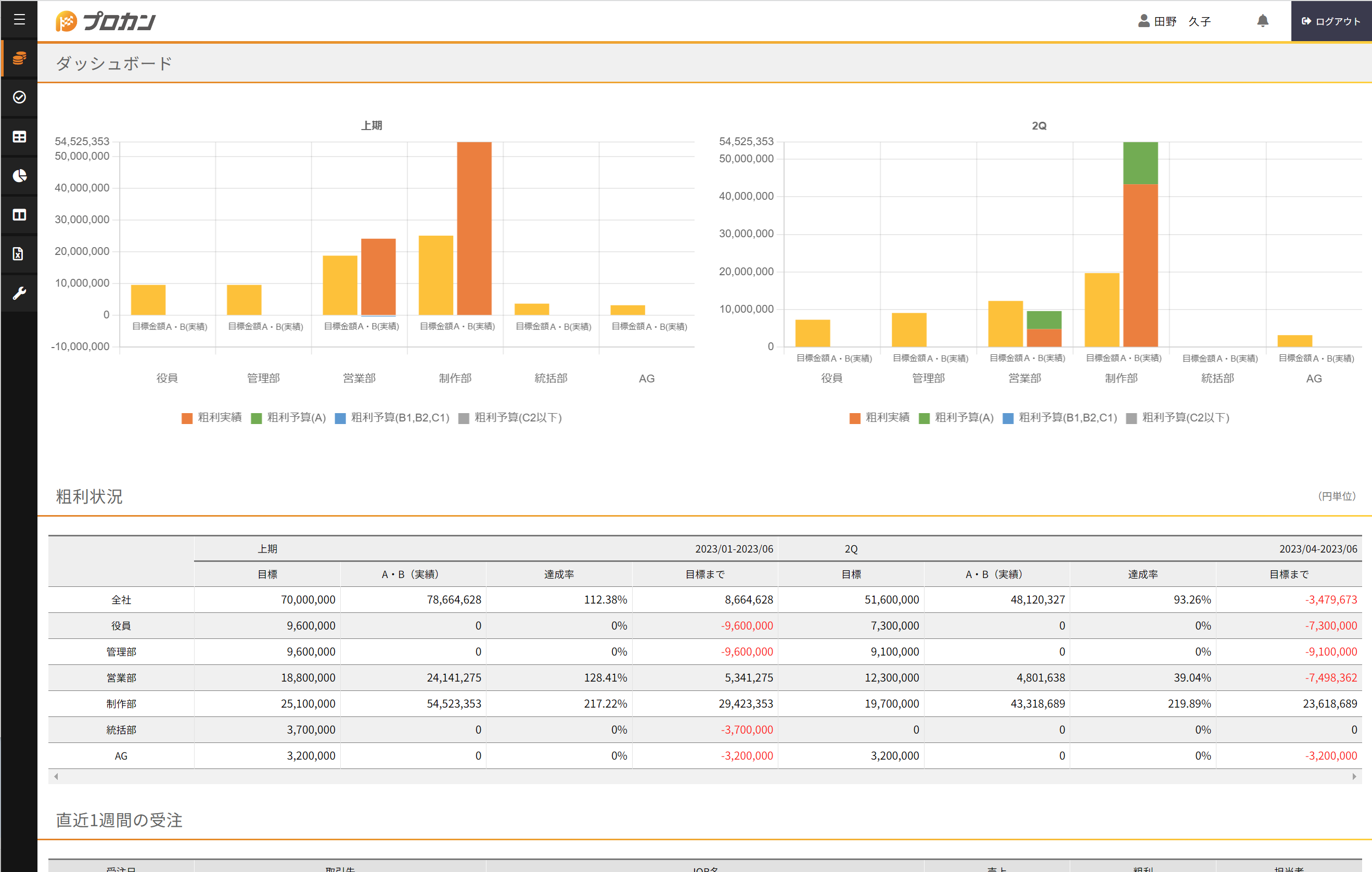Open the hamburger menu icon
Image resolution: width=1372 pixels, height=872 pixels.
click(x=19, y=19)
